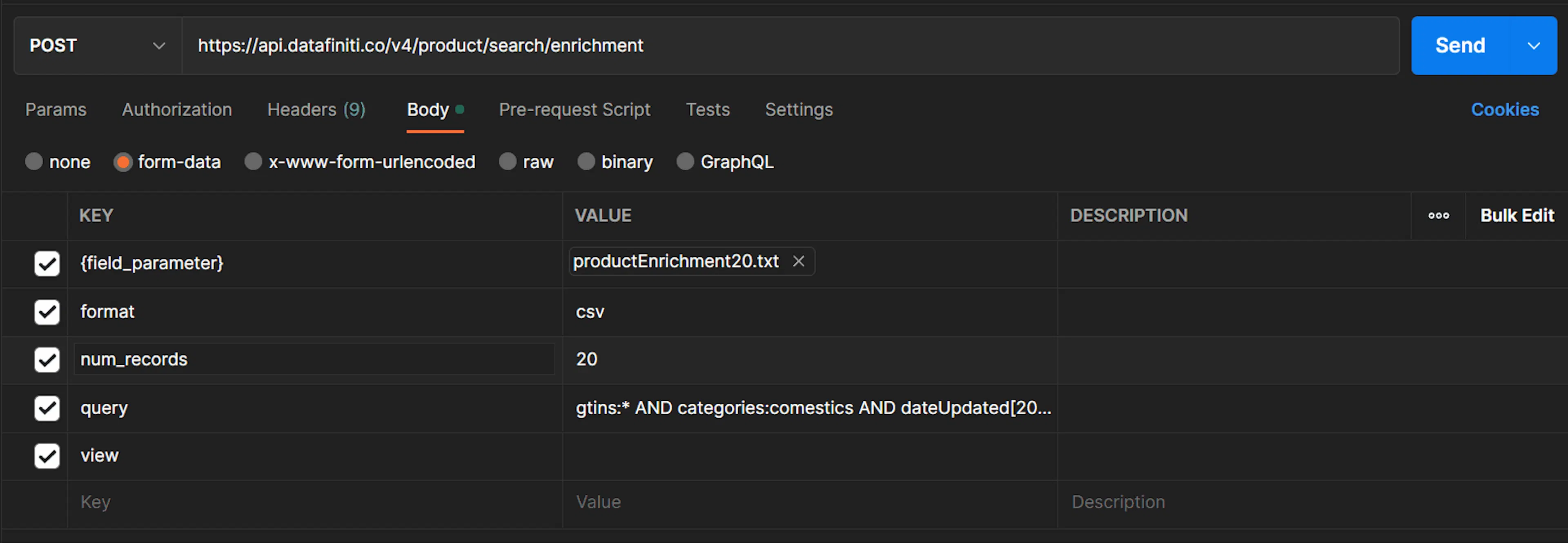Screen dimensions: 1568x543
Task: Open Bulk Edit mode
Action: (1517, 215)
